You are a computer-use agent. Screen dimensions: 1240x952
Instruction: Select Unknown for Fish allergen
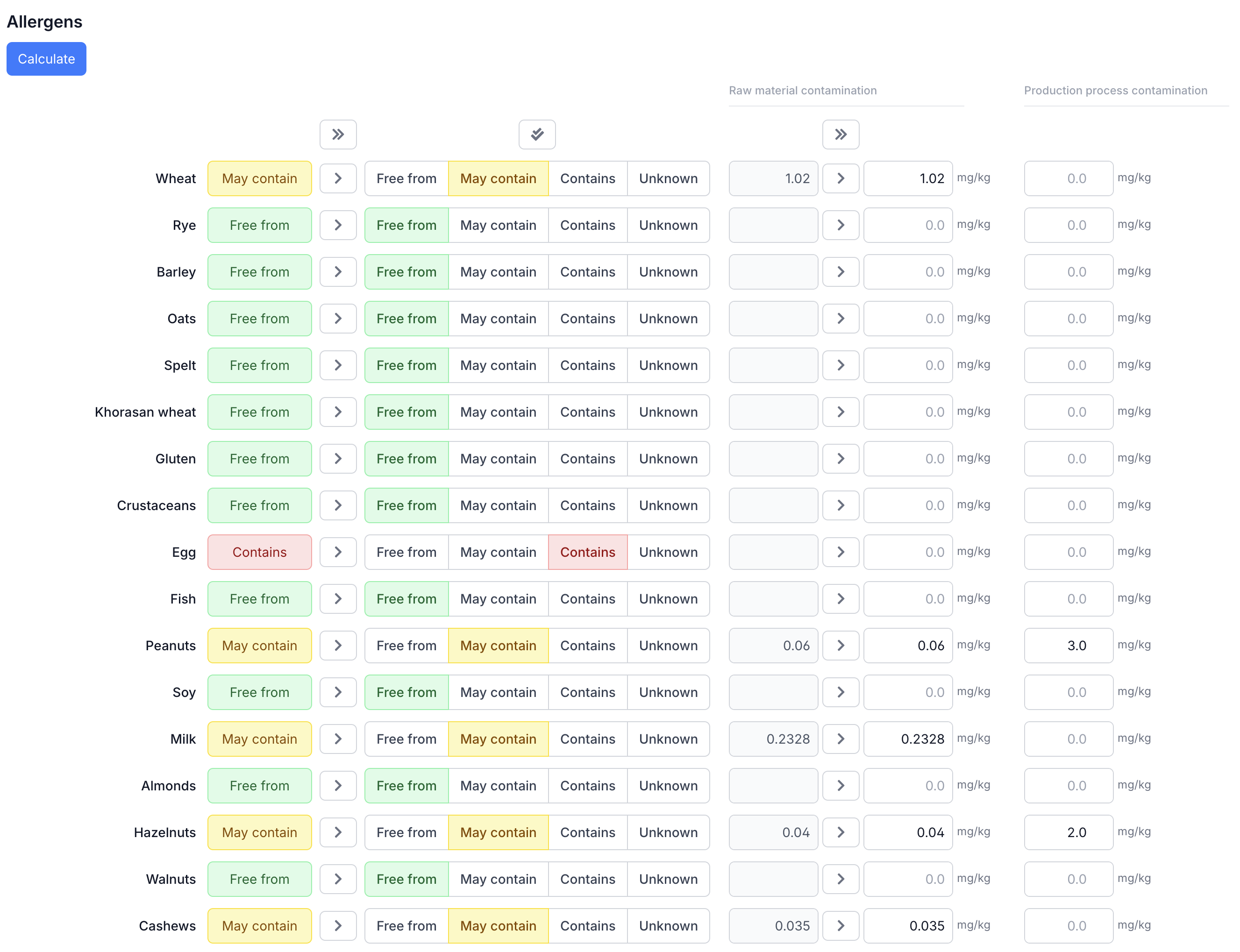(x=668, y=599)
